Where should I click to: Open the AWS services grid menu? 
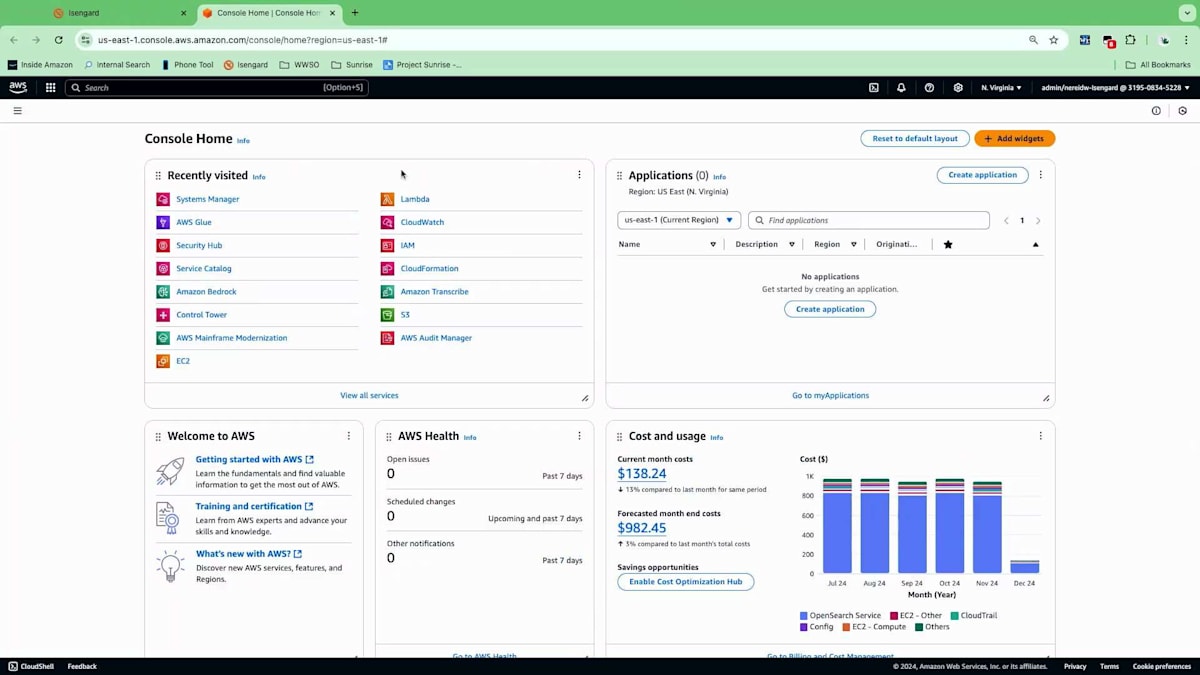pos(50,88)
